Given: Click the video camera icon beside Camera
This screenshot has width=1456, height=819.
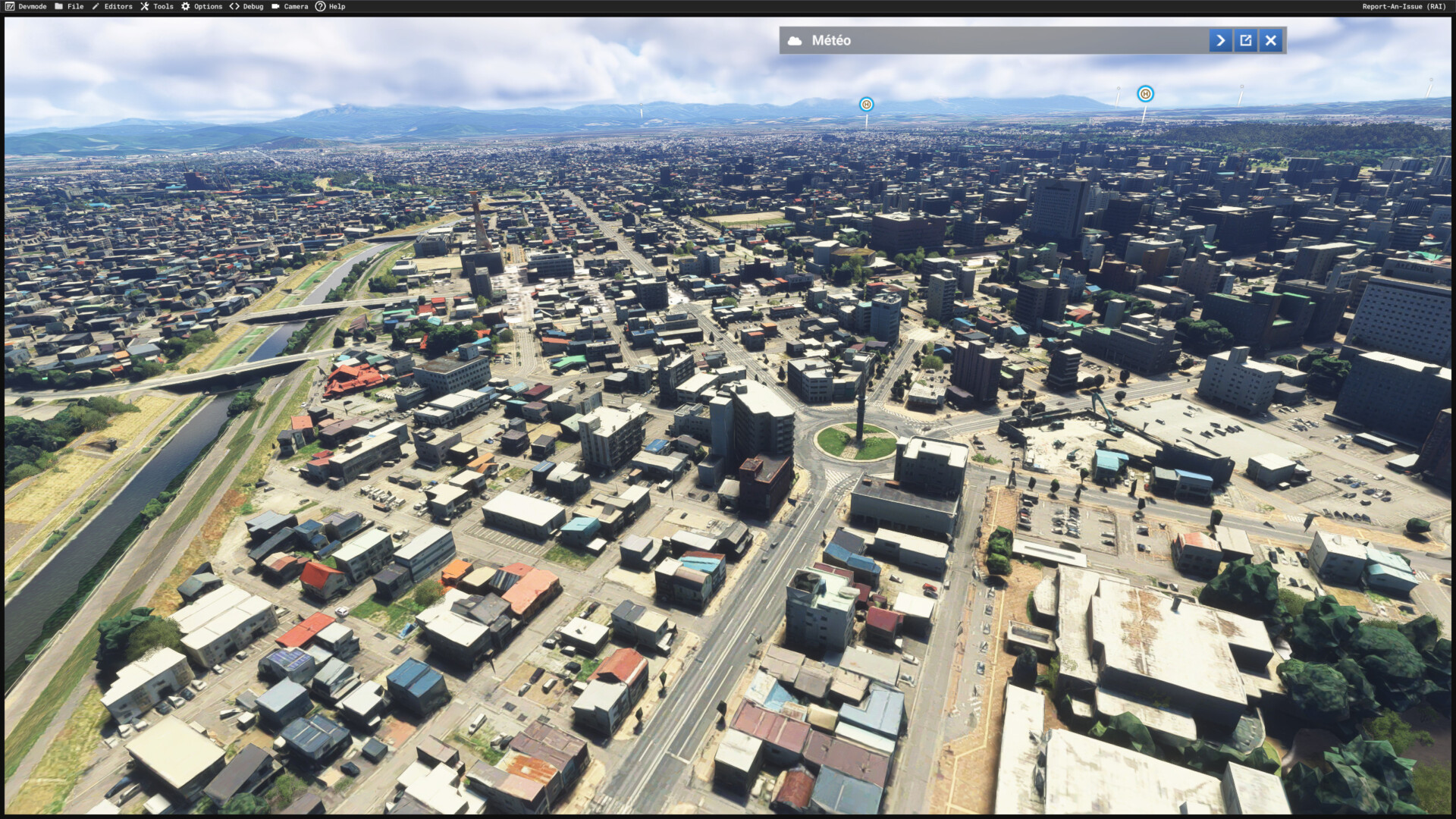Looking at the screenshot, I should tap(275, 6).
